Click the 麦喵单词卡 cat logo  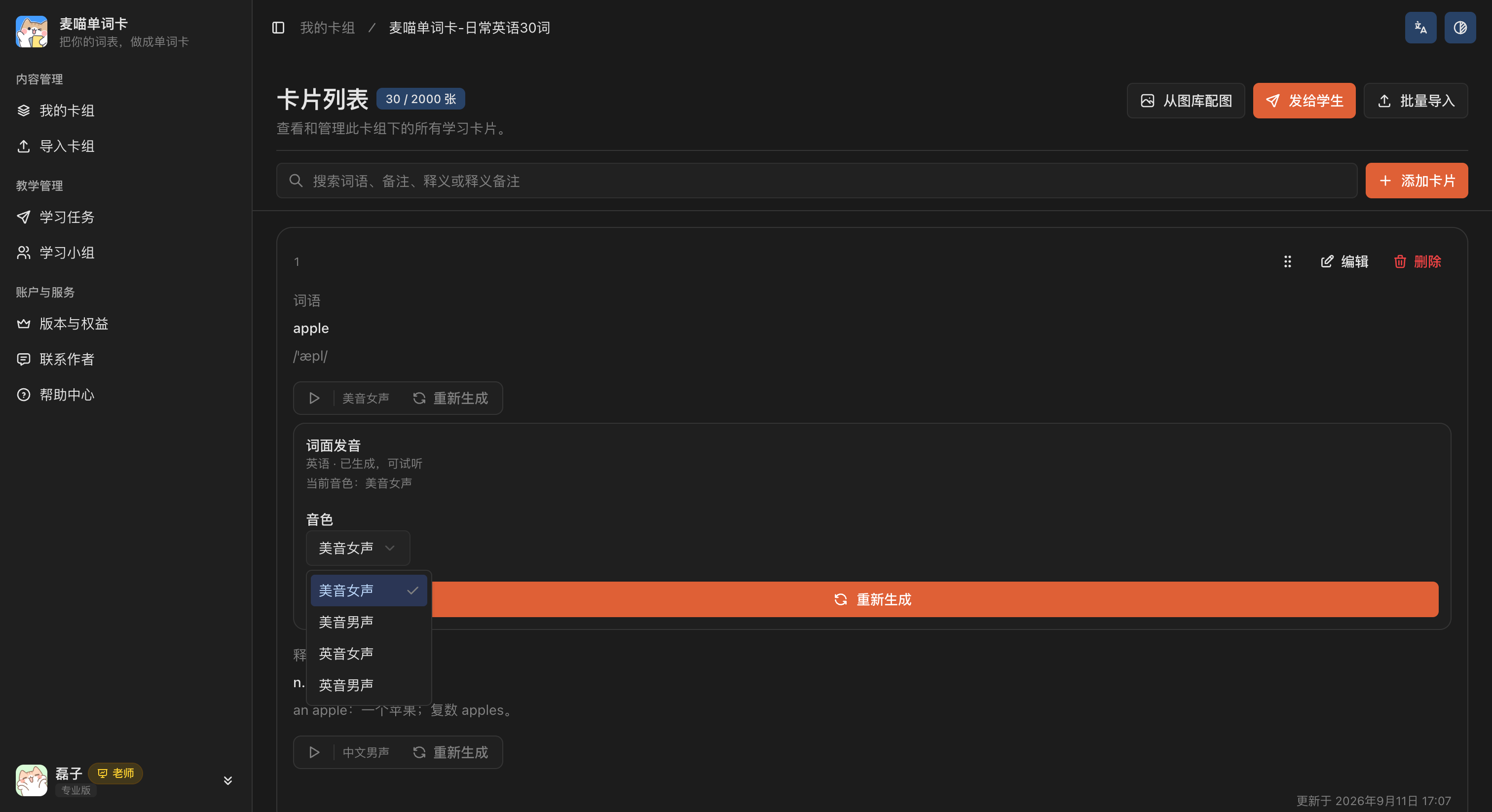click(x=31, y=32)
